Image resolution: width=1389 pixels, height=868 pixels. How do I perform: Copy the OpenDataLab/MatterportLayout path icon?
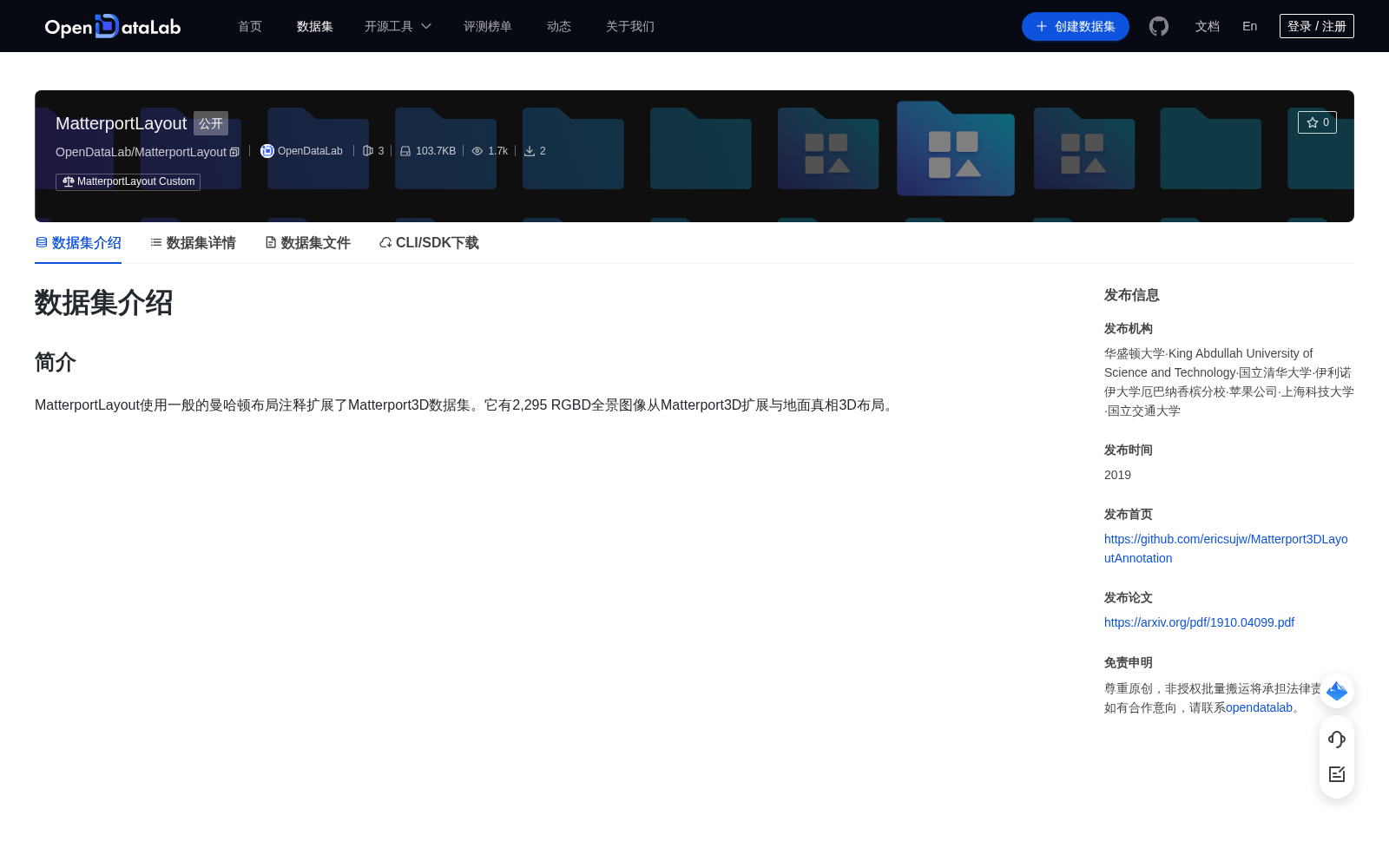tap(234, 152)
